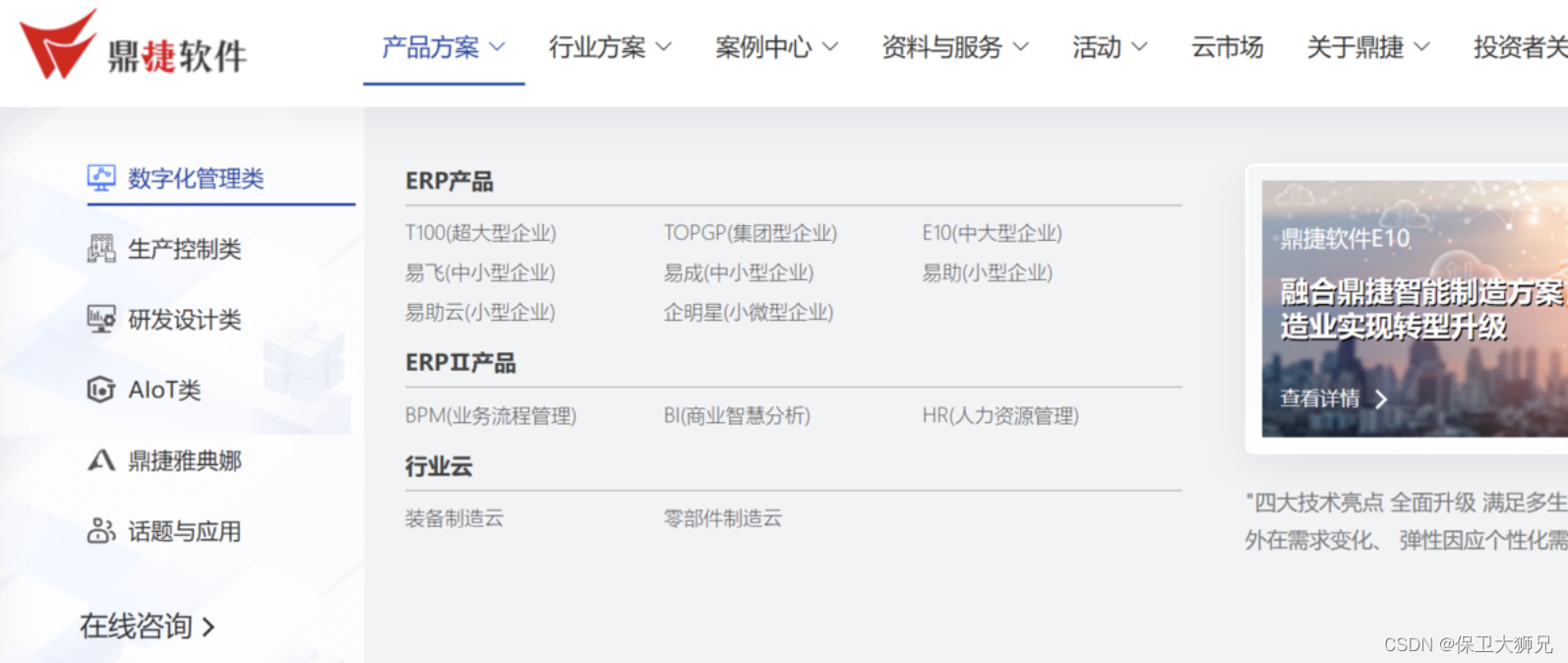1568x663 pixels.
Task: Open the T100(超大型企业) product link
Action: (x=481, y=233)
